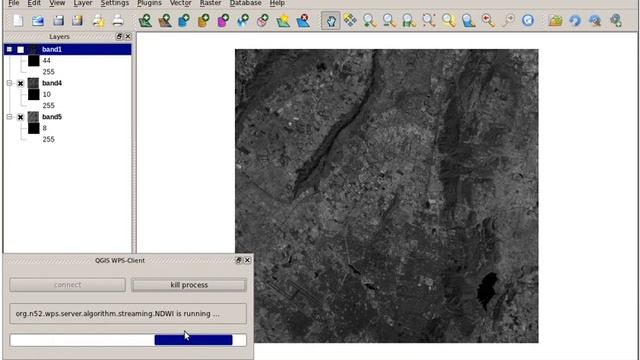This screenshot has width=640, height=360.
Task: Enable the band1 layer visibility checkbox
Action: 20,49
